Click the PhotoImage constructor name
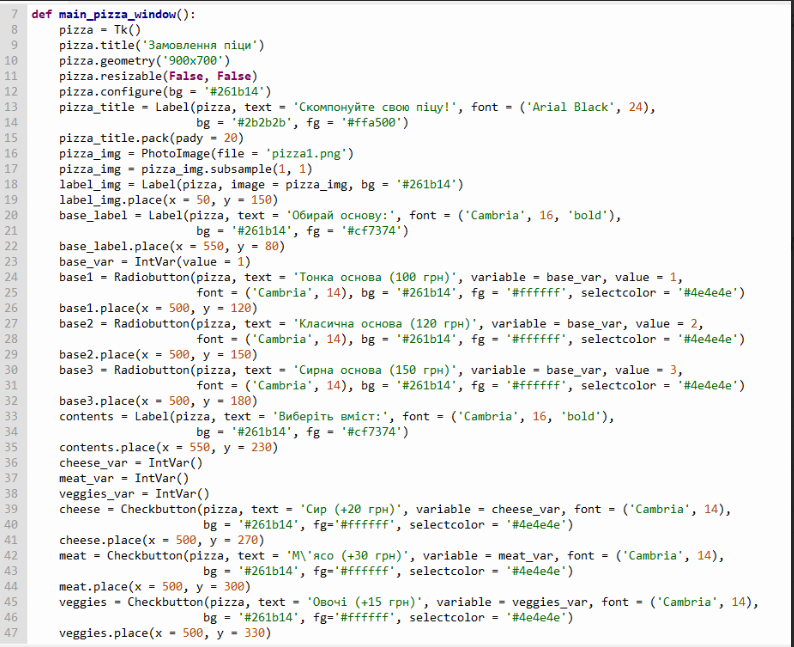The width and height of the screenshot is (794, 647). 175,153
